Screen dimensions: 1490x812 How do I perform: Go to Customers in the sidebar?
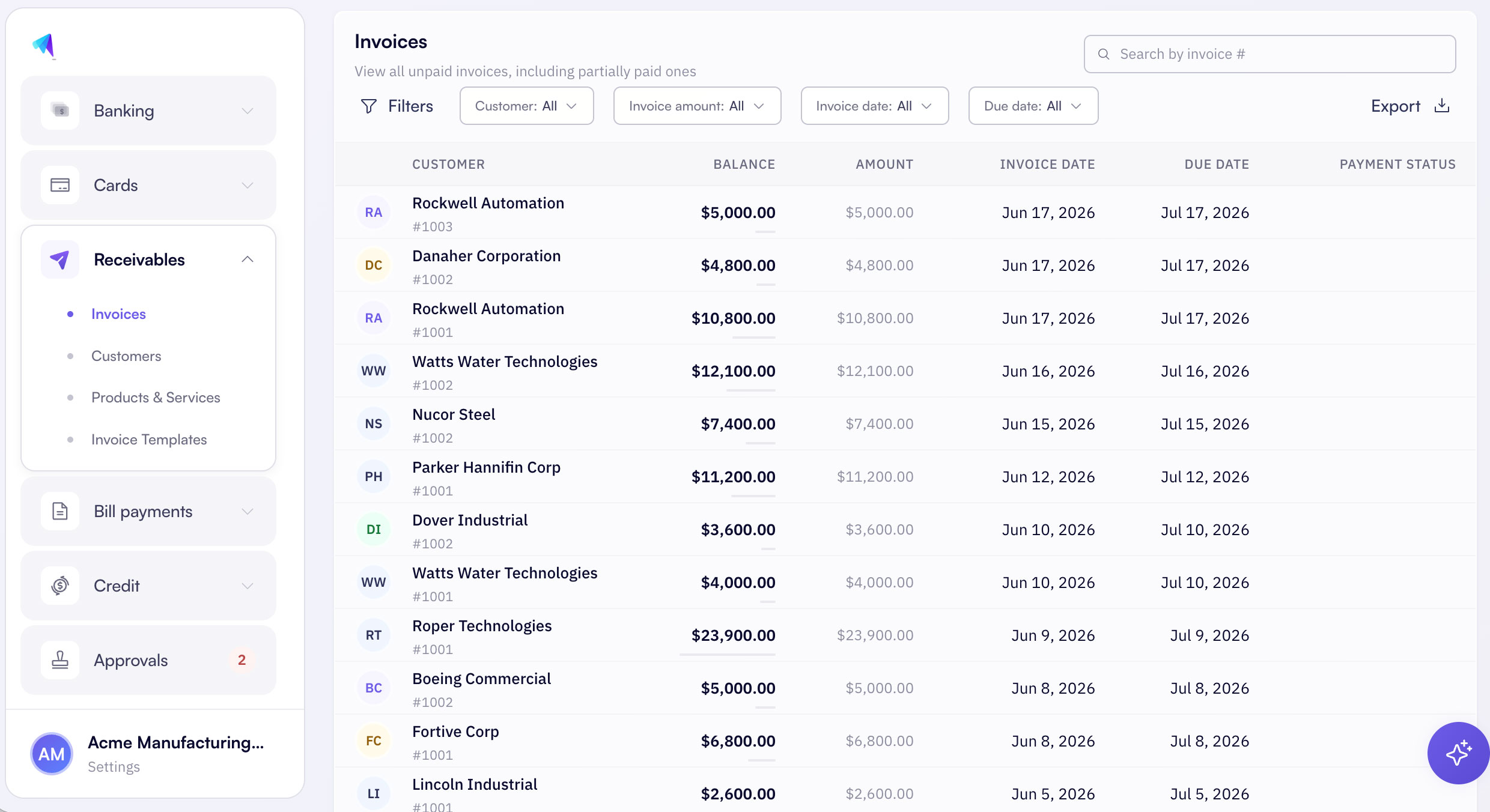coord(126,356)
